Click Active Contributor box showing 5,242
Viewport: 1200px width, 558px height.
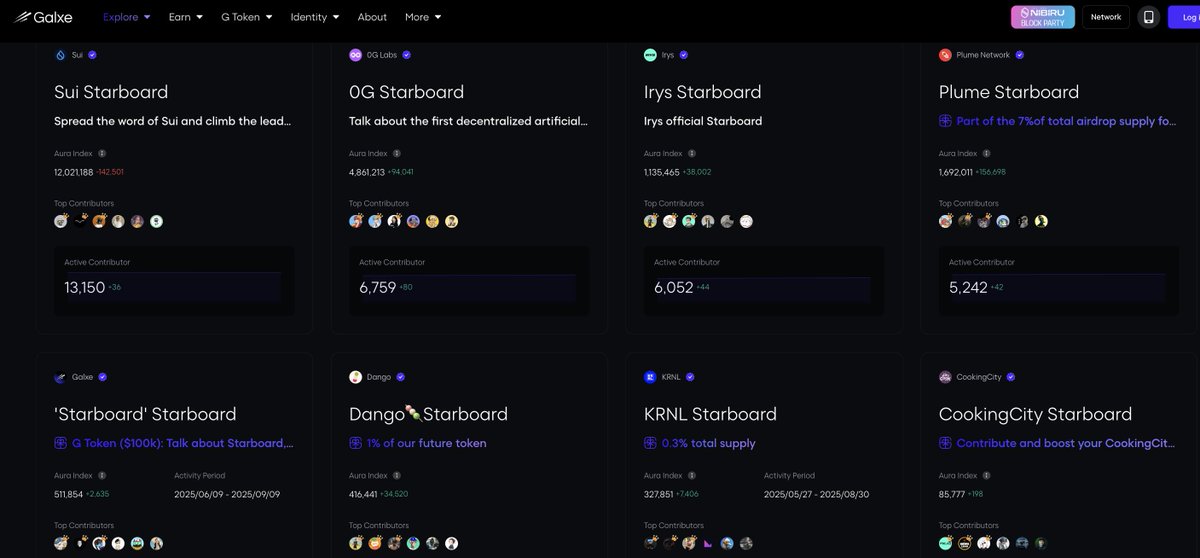click(1059, 280)
